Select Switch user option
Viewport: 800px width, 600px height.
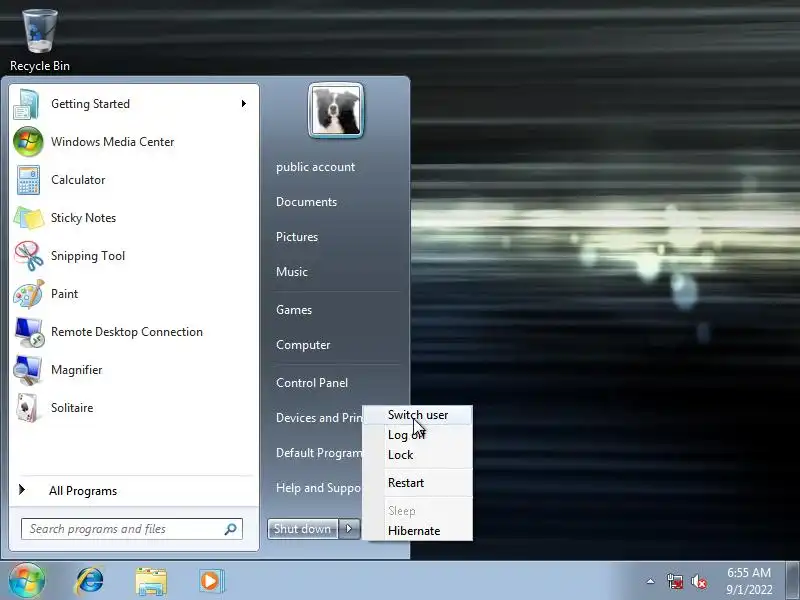(x=418, y=415)
